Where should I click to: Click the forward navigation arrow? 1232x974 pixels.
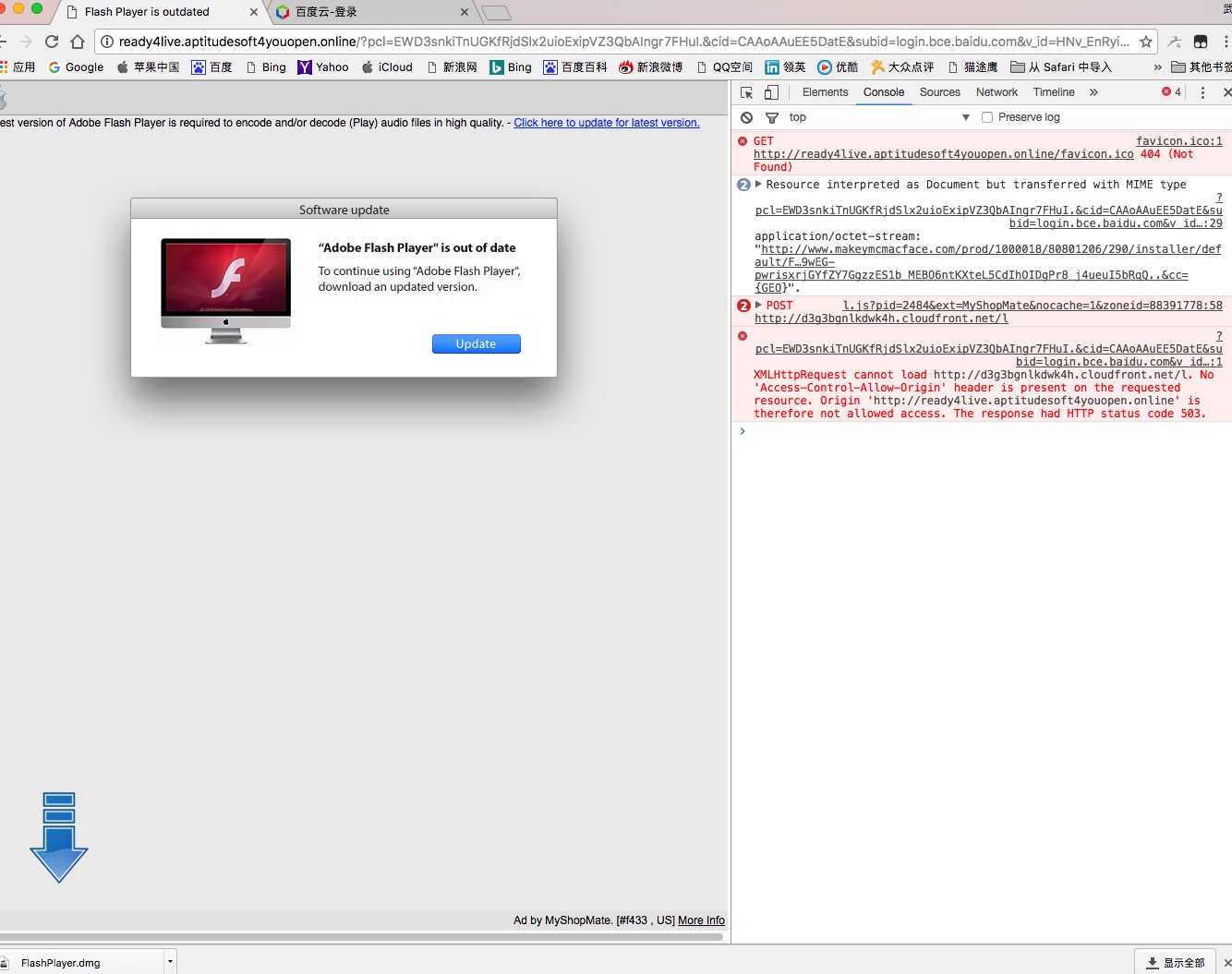click(x=26, y=42)
